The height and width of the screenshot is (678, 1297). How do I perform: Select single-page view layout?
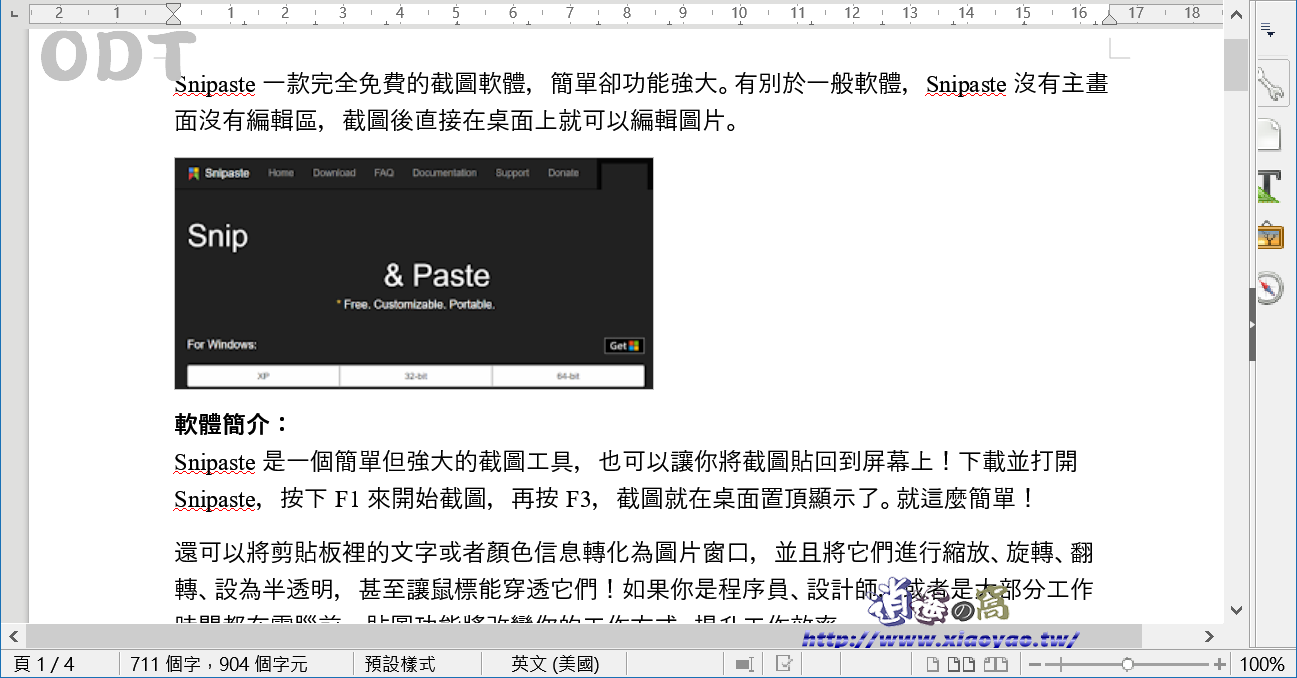click(x=932, y=664)
